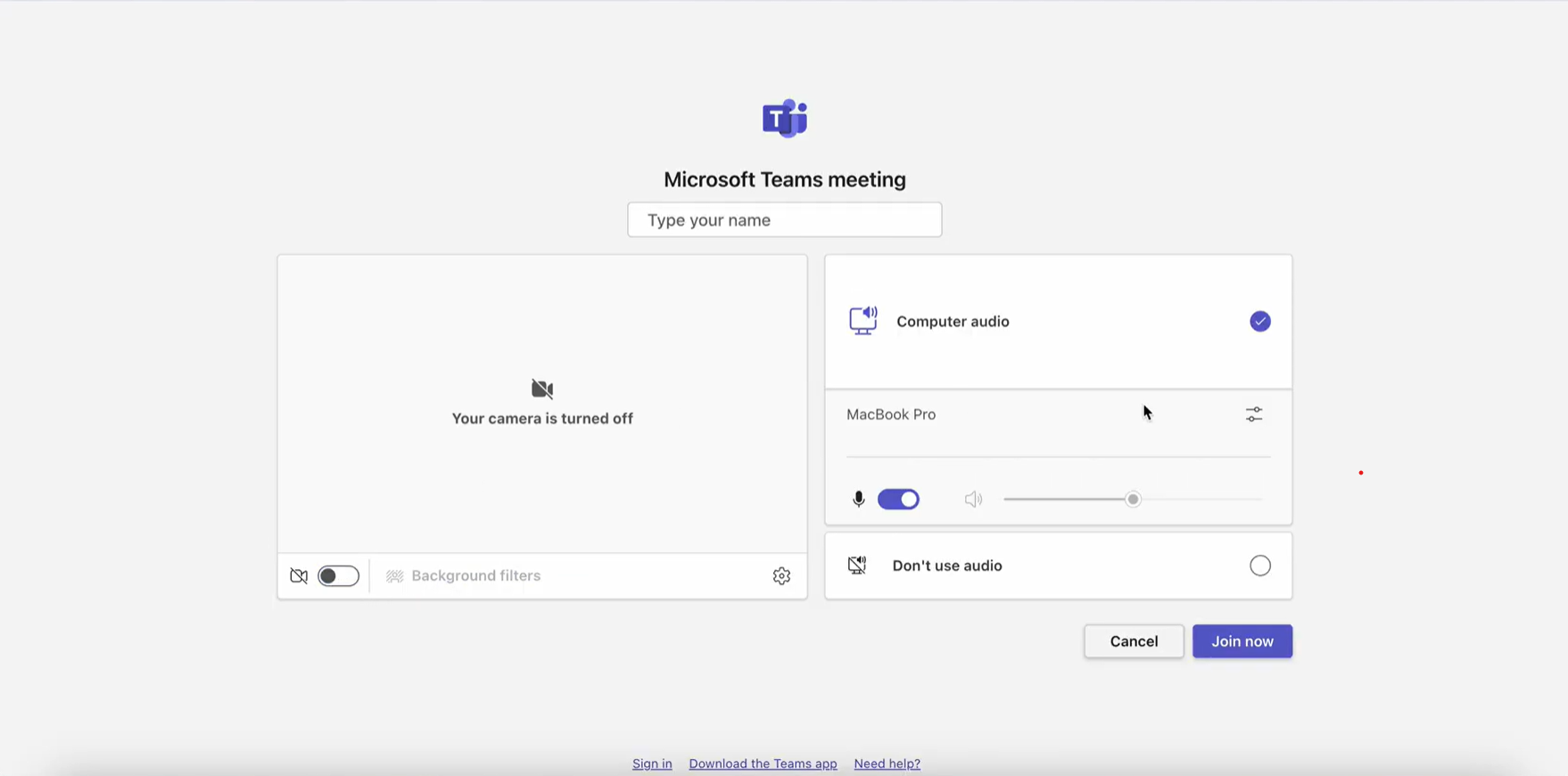1568x776 pixels.
Task: Adjust the speaker volume slider
Action: 1133,499
